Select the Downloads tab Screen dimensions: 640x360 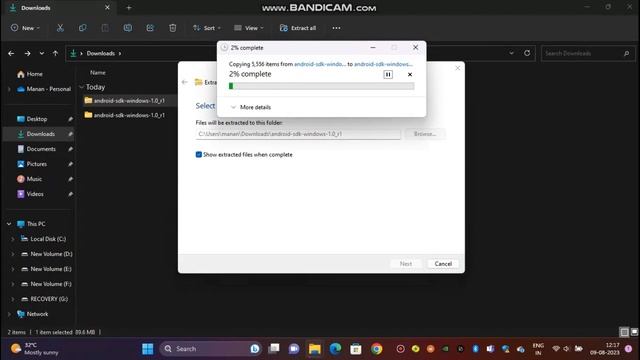tap(60, 8)
